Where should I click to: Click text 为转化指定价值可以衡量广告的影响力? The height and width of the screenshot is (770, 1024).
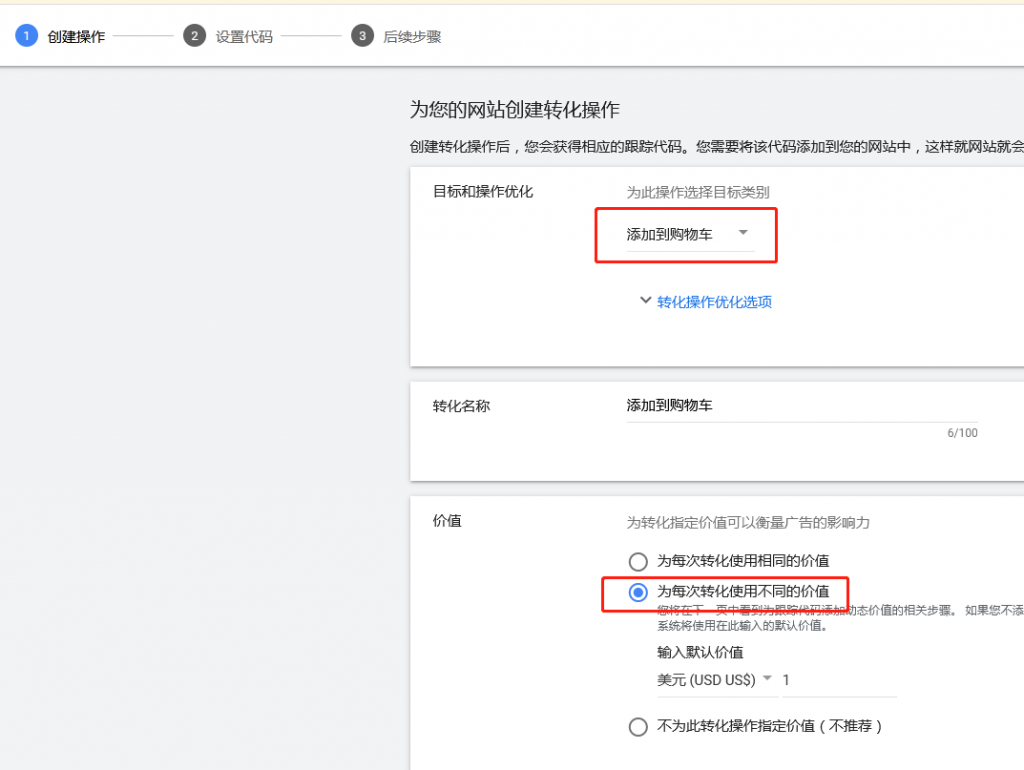tap(748, 522)
